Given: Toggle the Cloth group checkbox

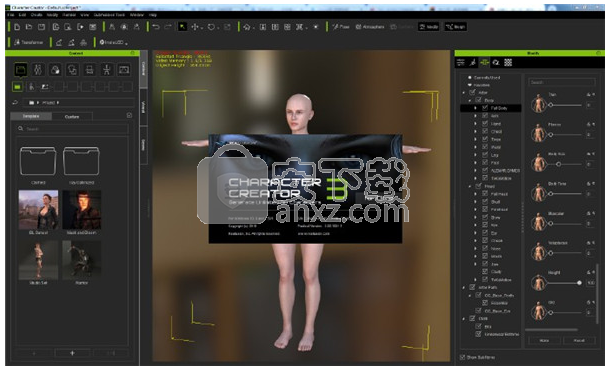Looking at the screenshot, I should click(x=472, y=318).
